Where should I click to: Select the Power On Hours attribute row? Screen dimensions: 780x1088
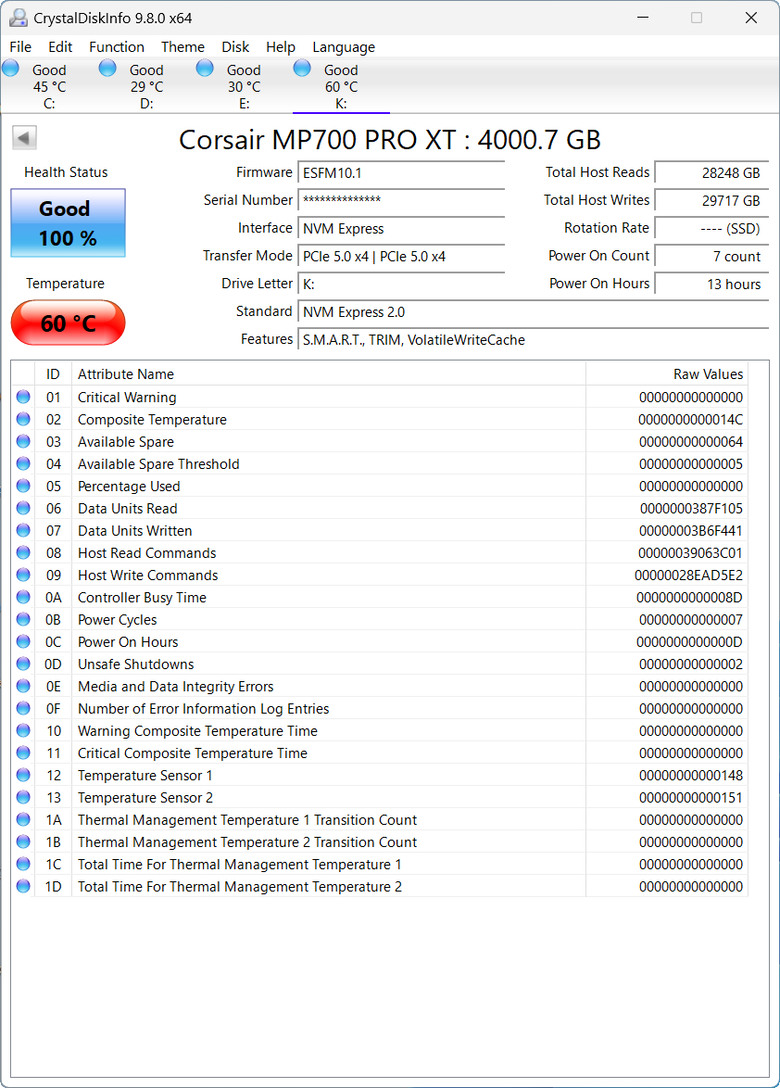tap(380, 641)
